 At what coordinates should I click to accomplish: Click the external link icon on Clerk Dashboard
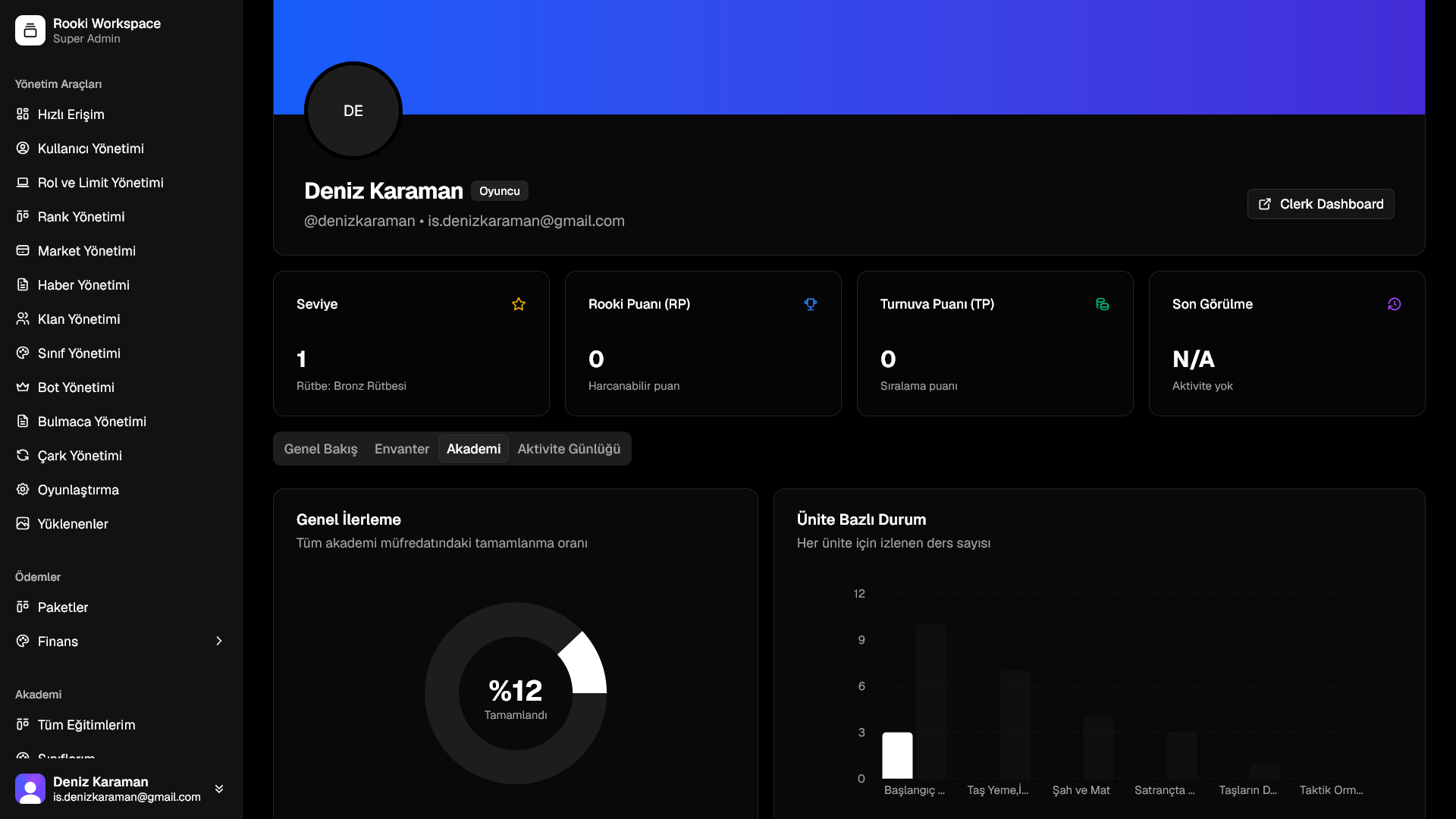[x=1265, y=204]
